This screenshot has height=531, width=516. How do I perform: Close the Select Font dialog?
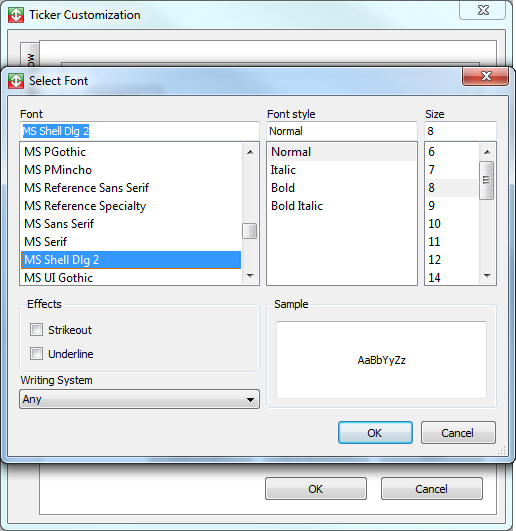pos(486,76)
